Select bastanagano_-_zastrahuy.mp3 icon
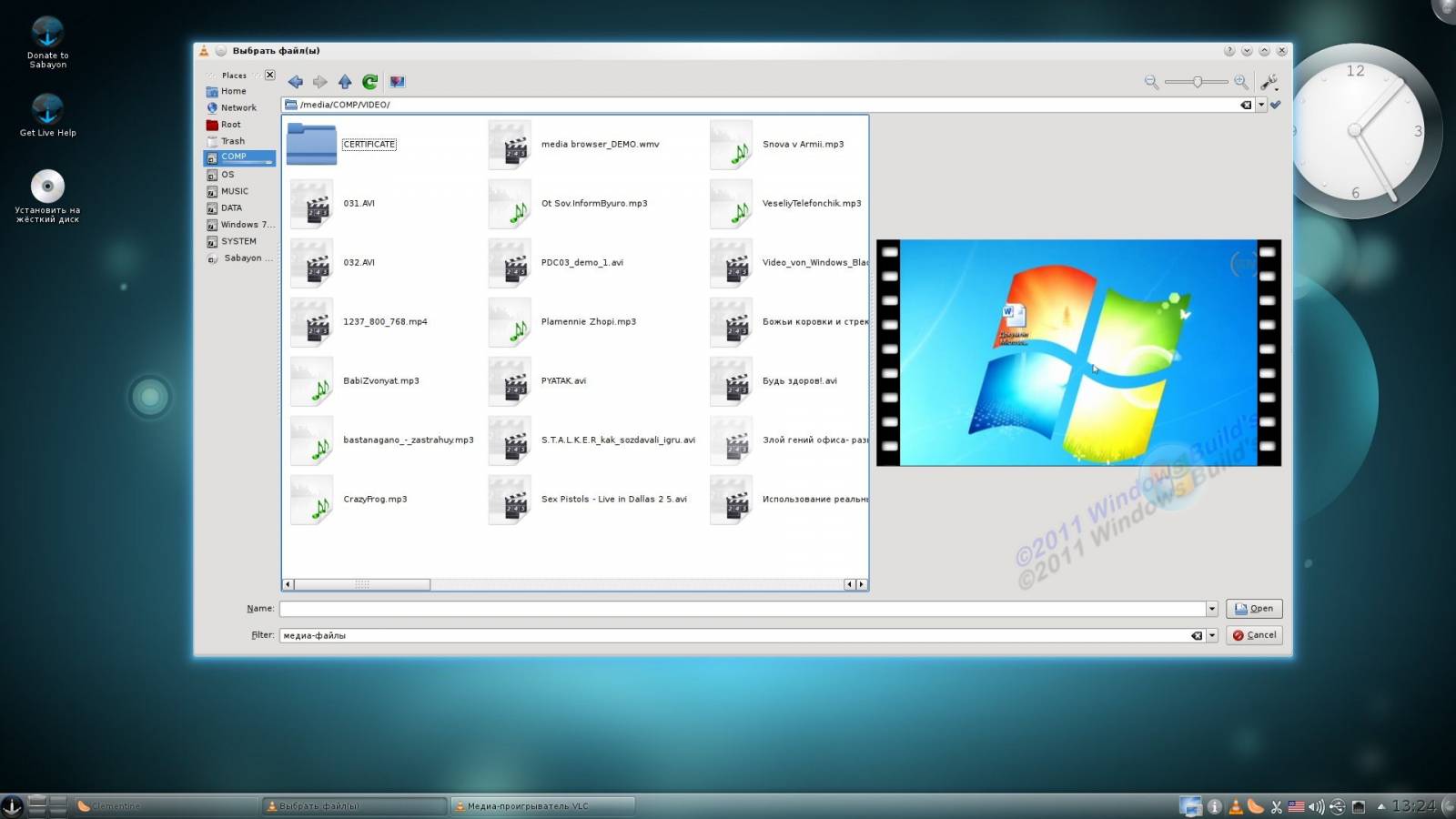Screen dimensions: 1456x819 (x=311, y=440)
